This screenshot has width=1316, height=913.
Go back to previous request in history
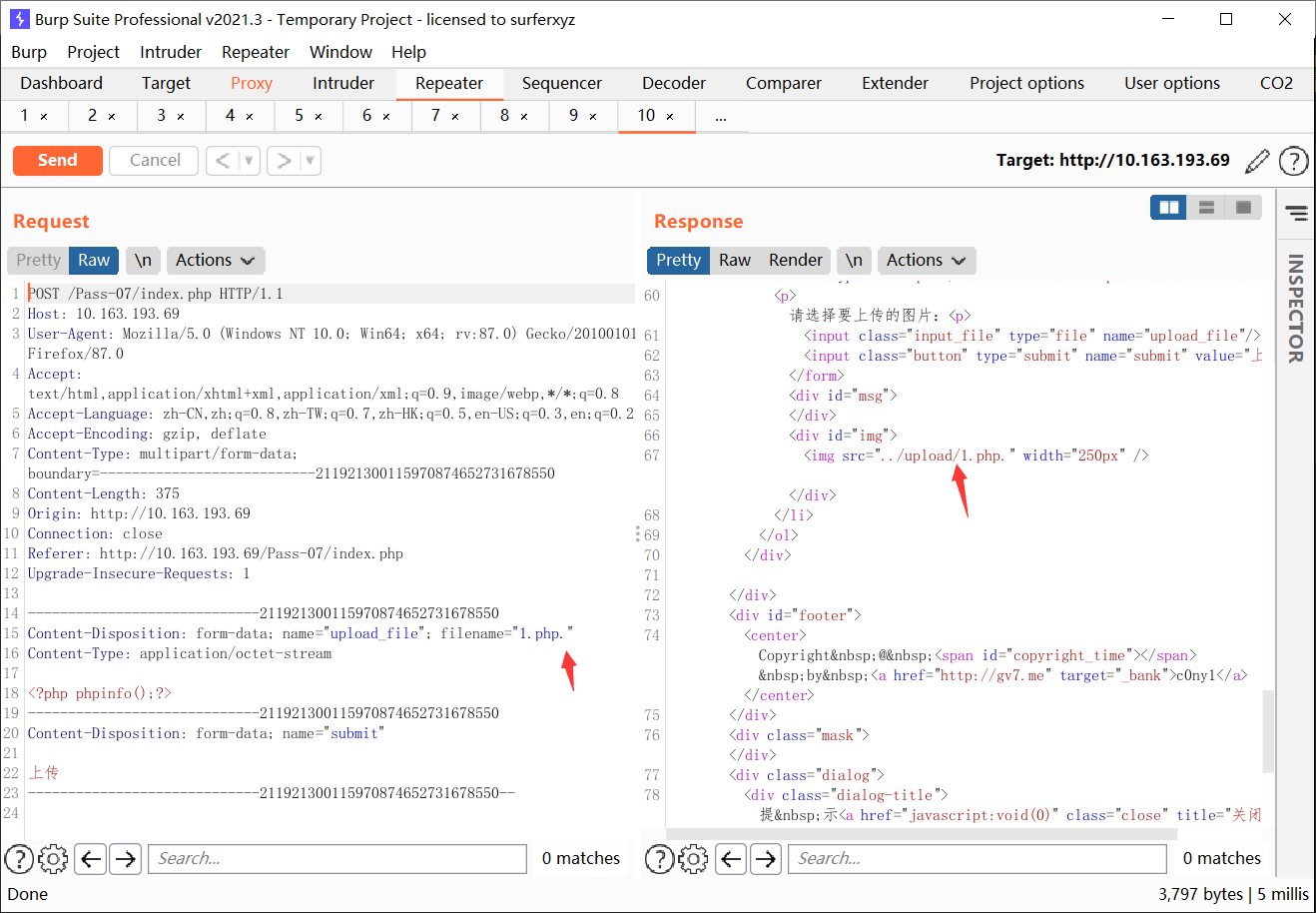223,160
